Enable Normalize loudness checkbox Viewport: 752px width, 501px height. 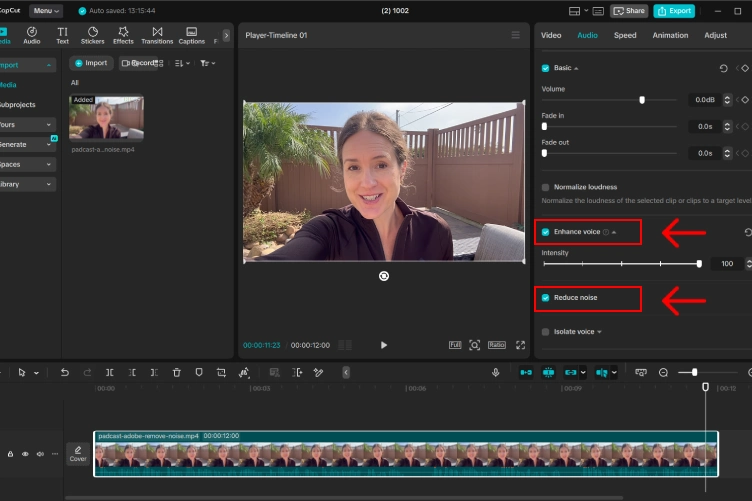pyautogui.click(x=545, y=187)
